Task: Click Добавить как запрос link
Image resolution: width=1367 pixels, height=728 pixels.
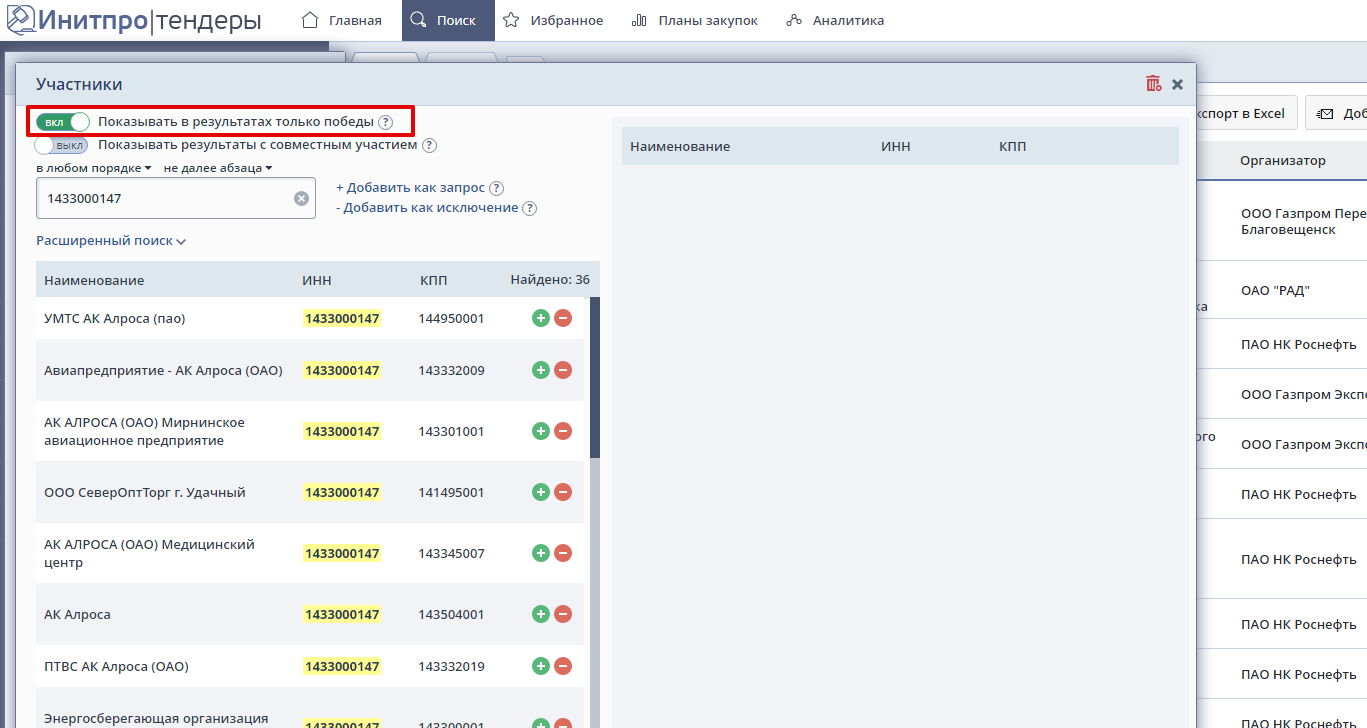Action: (x=410, y=188)
